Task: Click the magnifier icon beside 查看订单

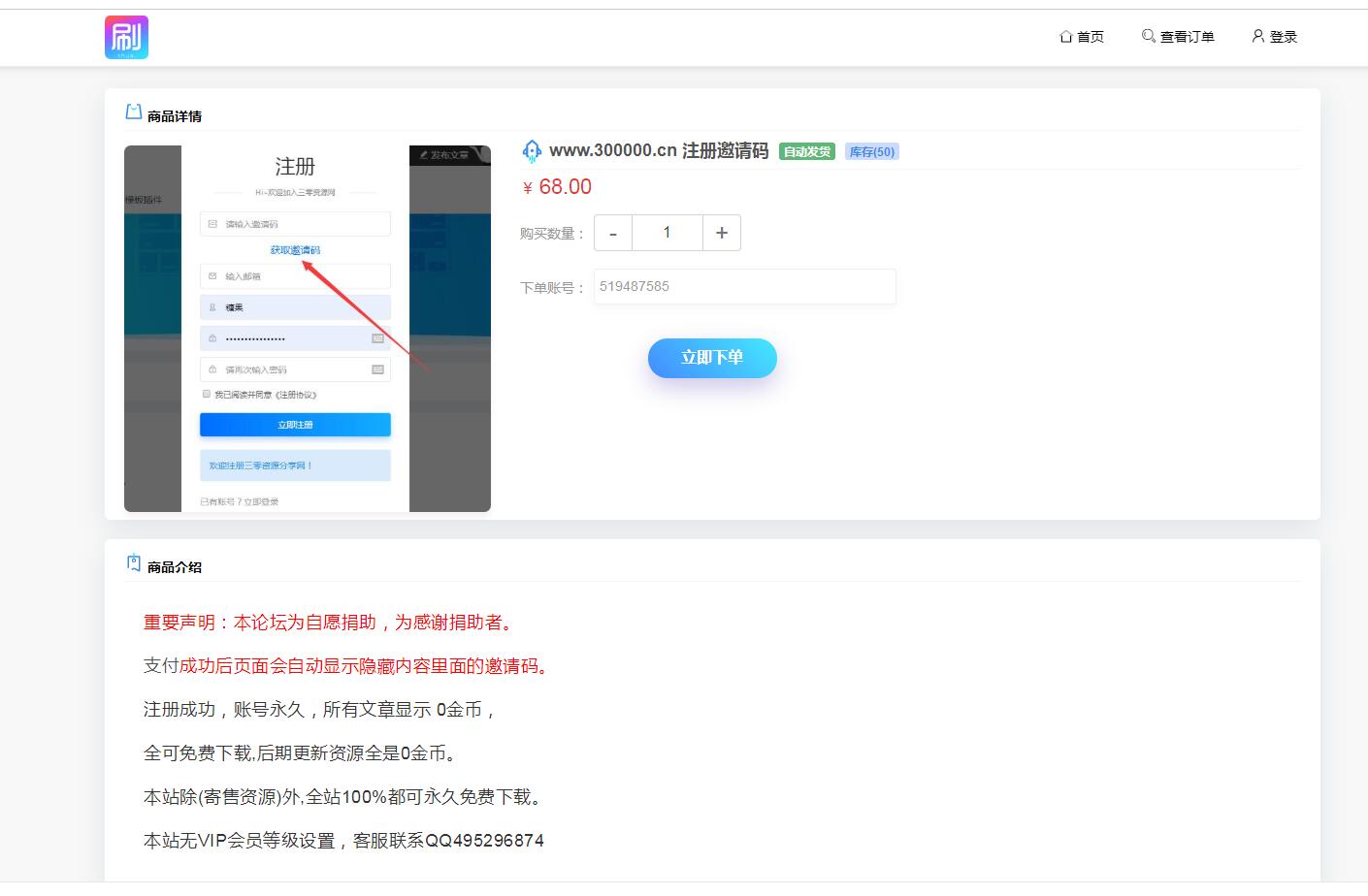Action: click(x=1148, y=36)
